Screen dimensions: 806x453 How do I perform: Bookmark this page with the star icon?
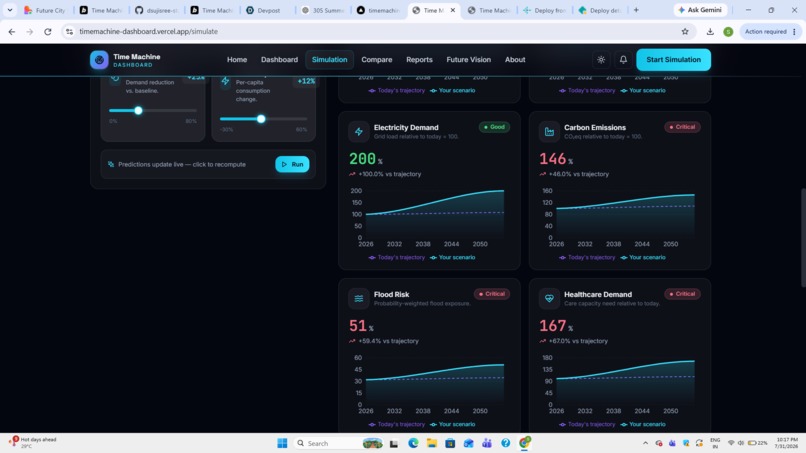(x=685, y=31)
